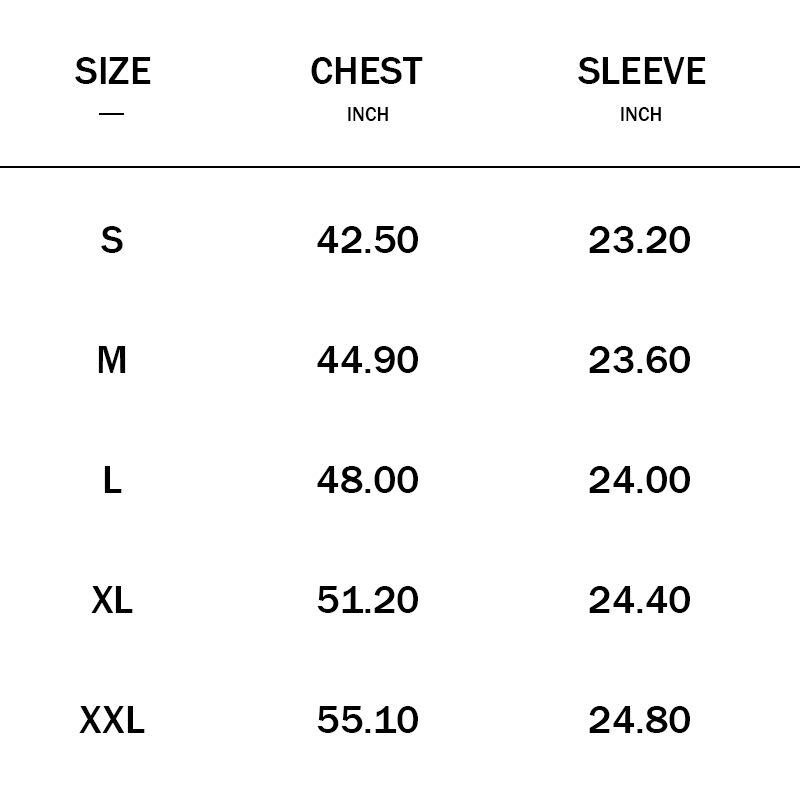Click the XL size label
Screen dimensions: 800x800
click(x=112, y=600)
